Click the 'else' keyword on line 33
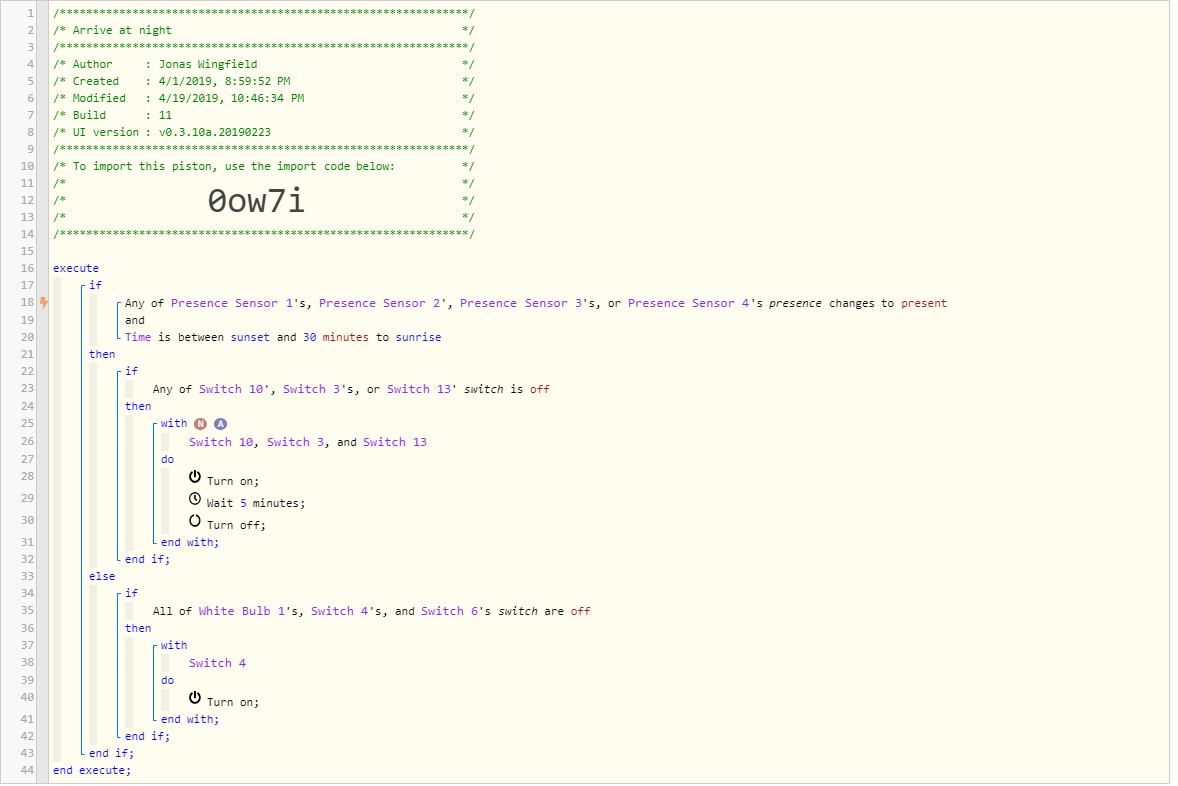Viewport: 1178px width, 786px height. pyautogui.click(x=102, y=576)
